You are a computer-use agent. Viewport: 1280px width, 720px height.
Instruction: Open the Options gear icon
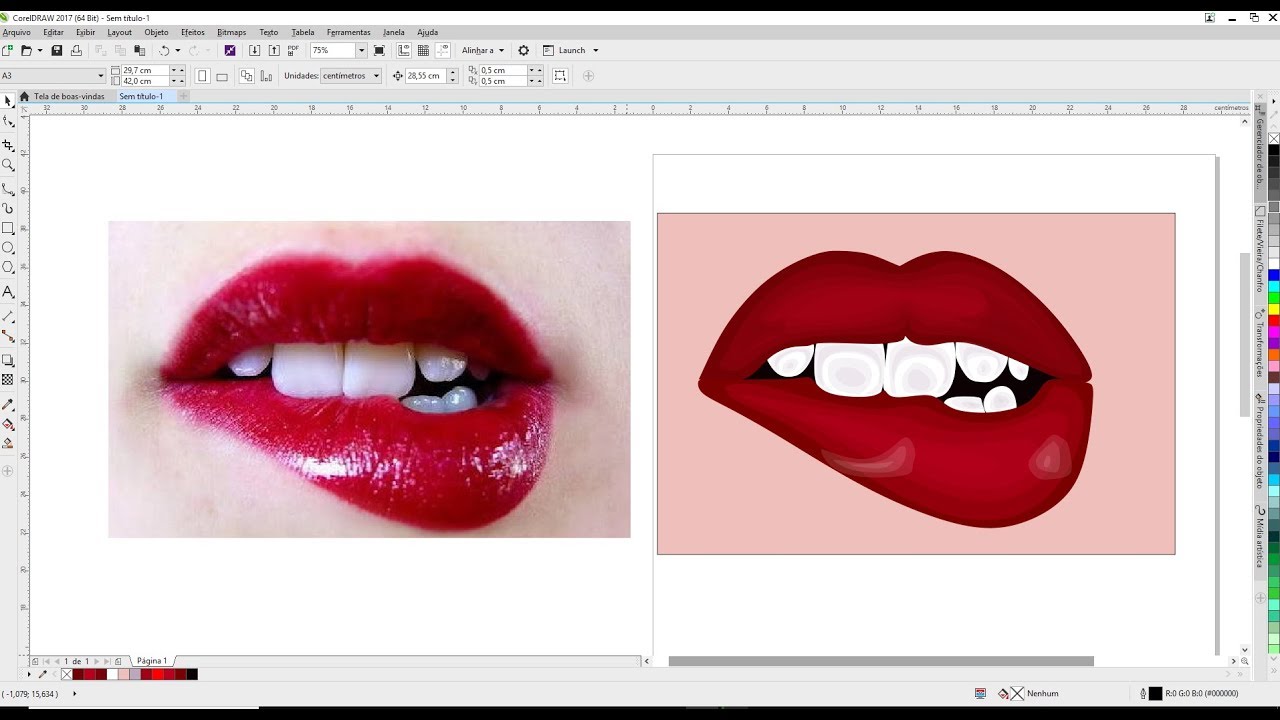(523, 50)
